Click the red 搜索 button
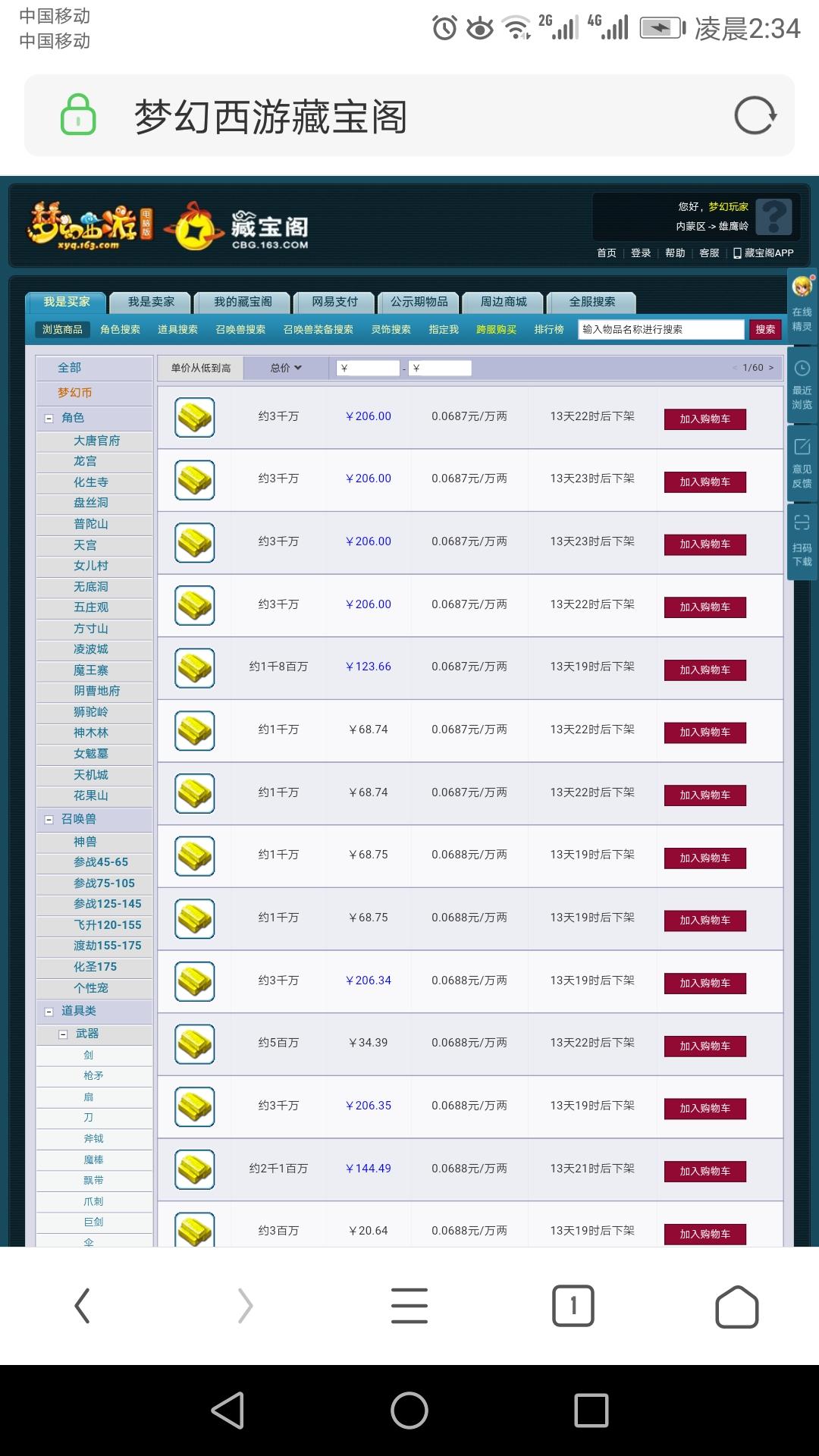The height and width of the screenshot is (1456, 819). click(x=765, y=329)
